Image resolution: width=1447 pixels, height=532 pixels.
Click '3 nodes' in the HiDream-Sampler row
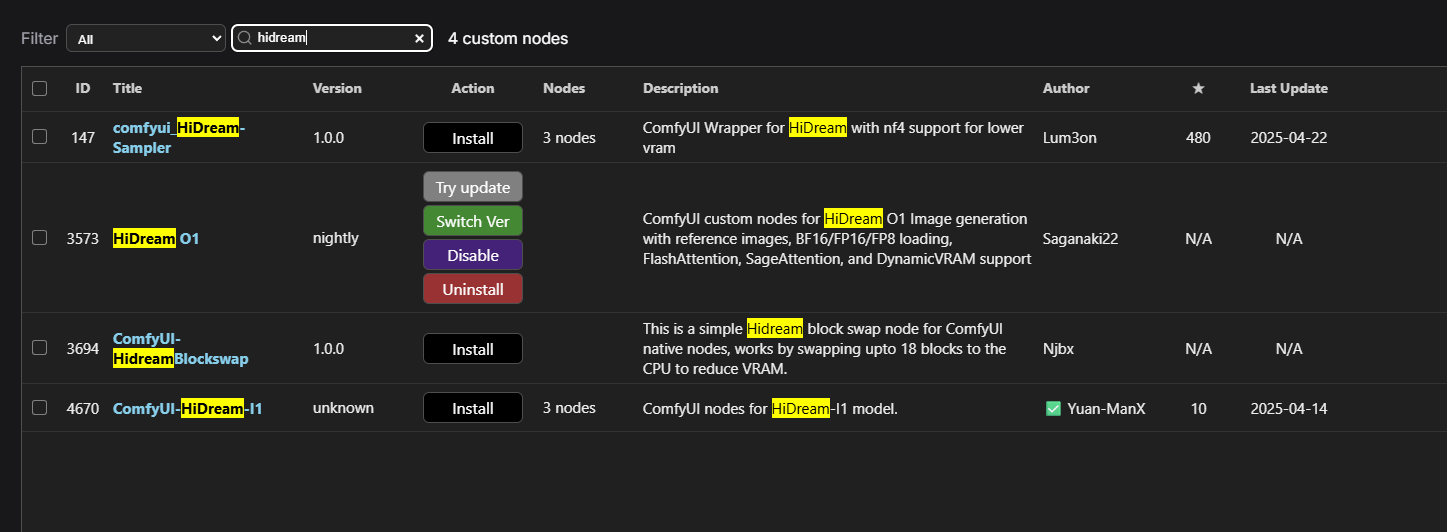point(569,138)
